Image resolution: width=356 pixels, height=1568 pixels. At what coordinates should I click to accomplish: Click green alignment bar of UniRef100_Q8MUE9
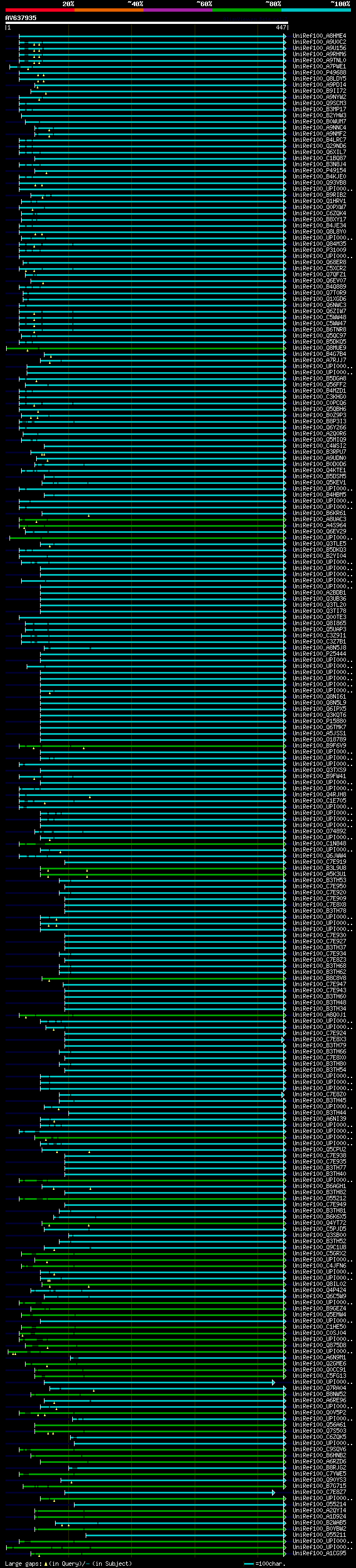[x=146, y=348]
